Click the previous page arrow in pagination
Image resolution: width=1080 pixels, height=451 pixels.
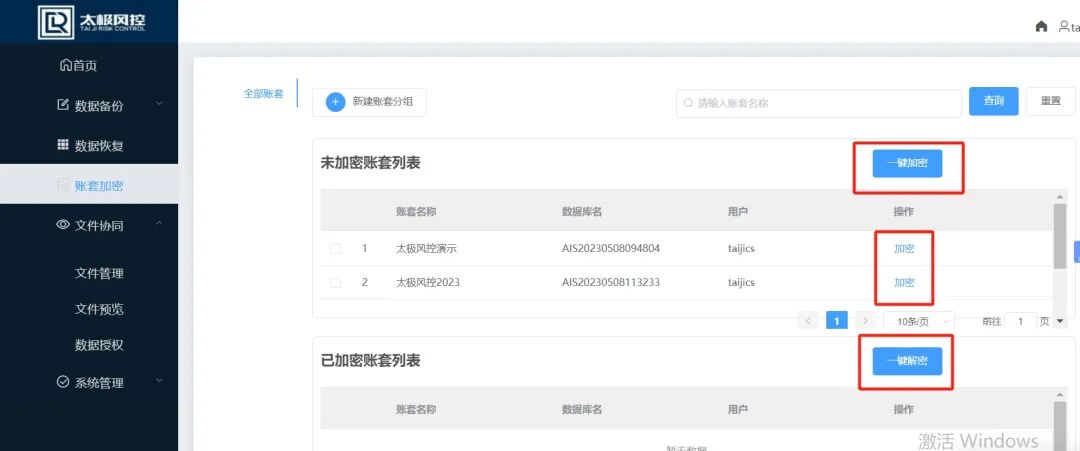[809, 321]
